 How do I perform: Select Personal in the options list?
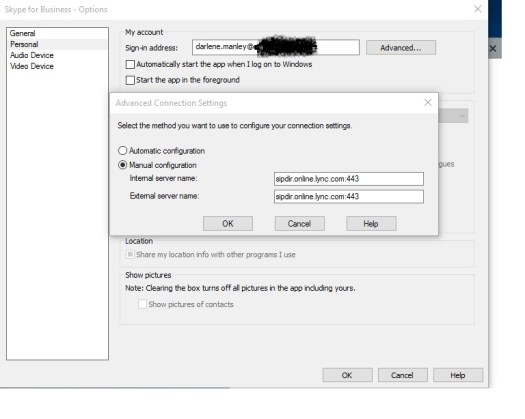pyautogui.click(x=24, y=44)
